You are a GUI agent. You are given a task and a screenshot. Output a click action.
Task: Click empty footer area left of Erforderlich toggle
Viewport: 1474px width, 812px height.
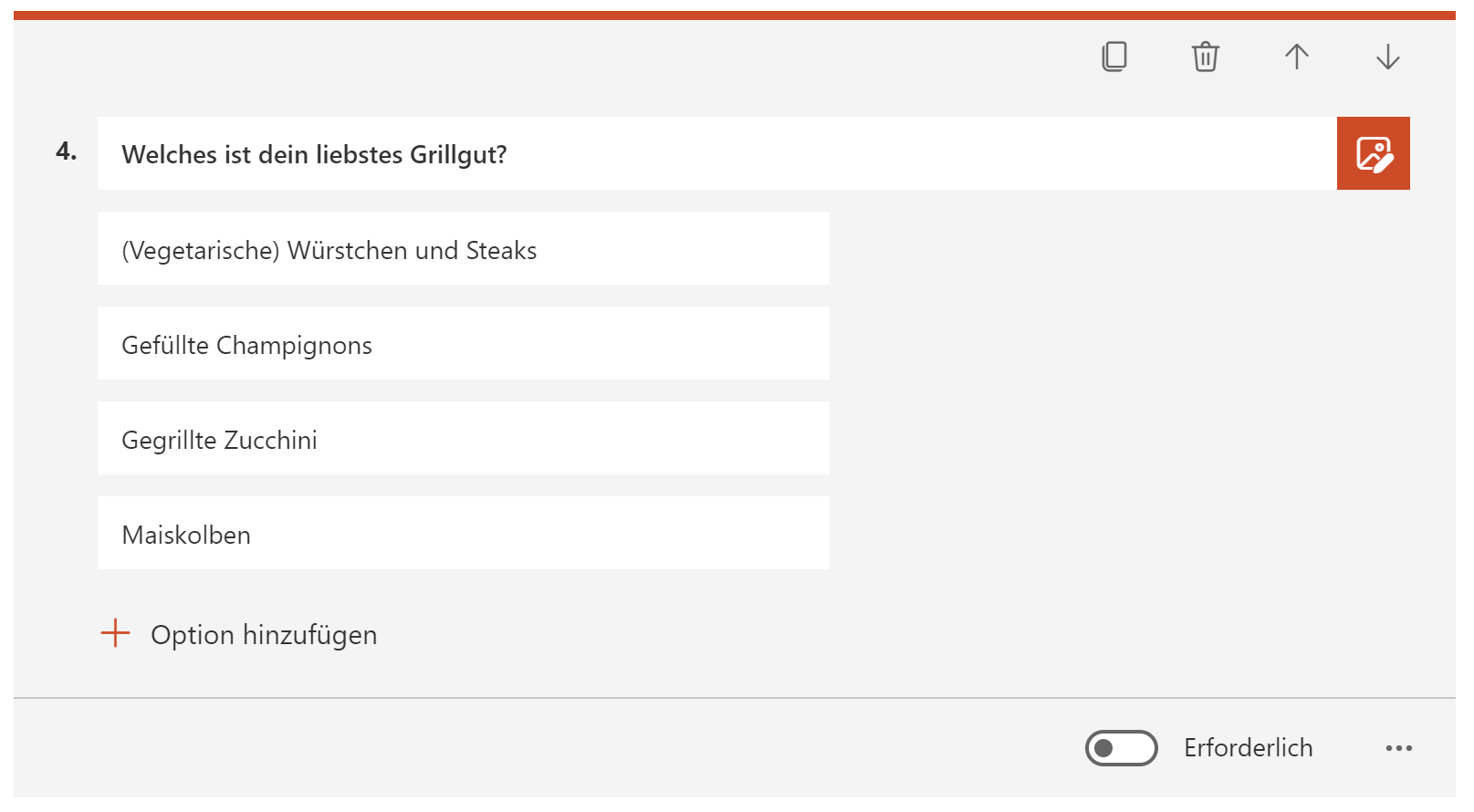pyautogui.click(x=548, y=748)
